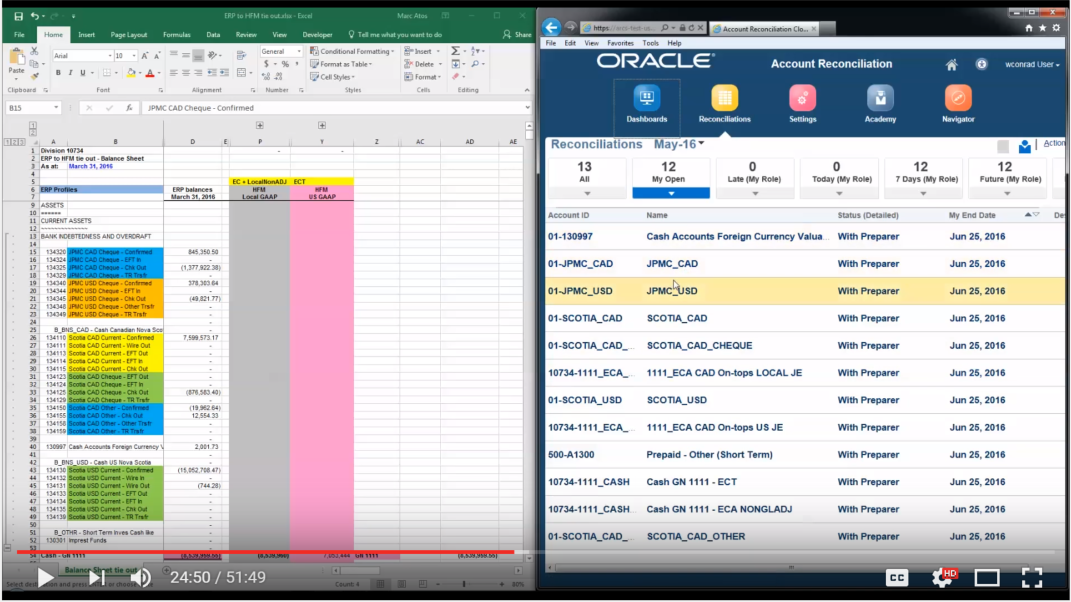Toggle Align Left in Excel ribbon
The width and height of the screenshot is (1071, 602).
click(173, 73)
